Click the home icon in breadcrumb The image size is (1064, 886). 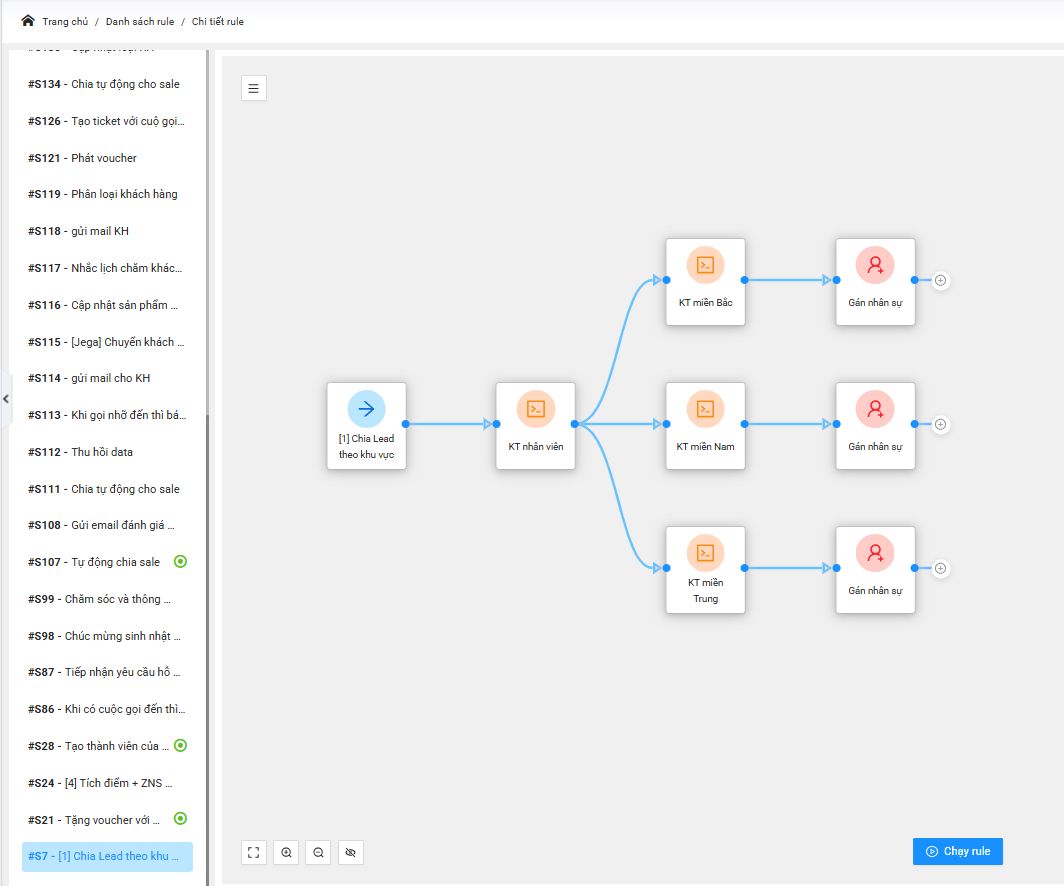tap(28, 21)
